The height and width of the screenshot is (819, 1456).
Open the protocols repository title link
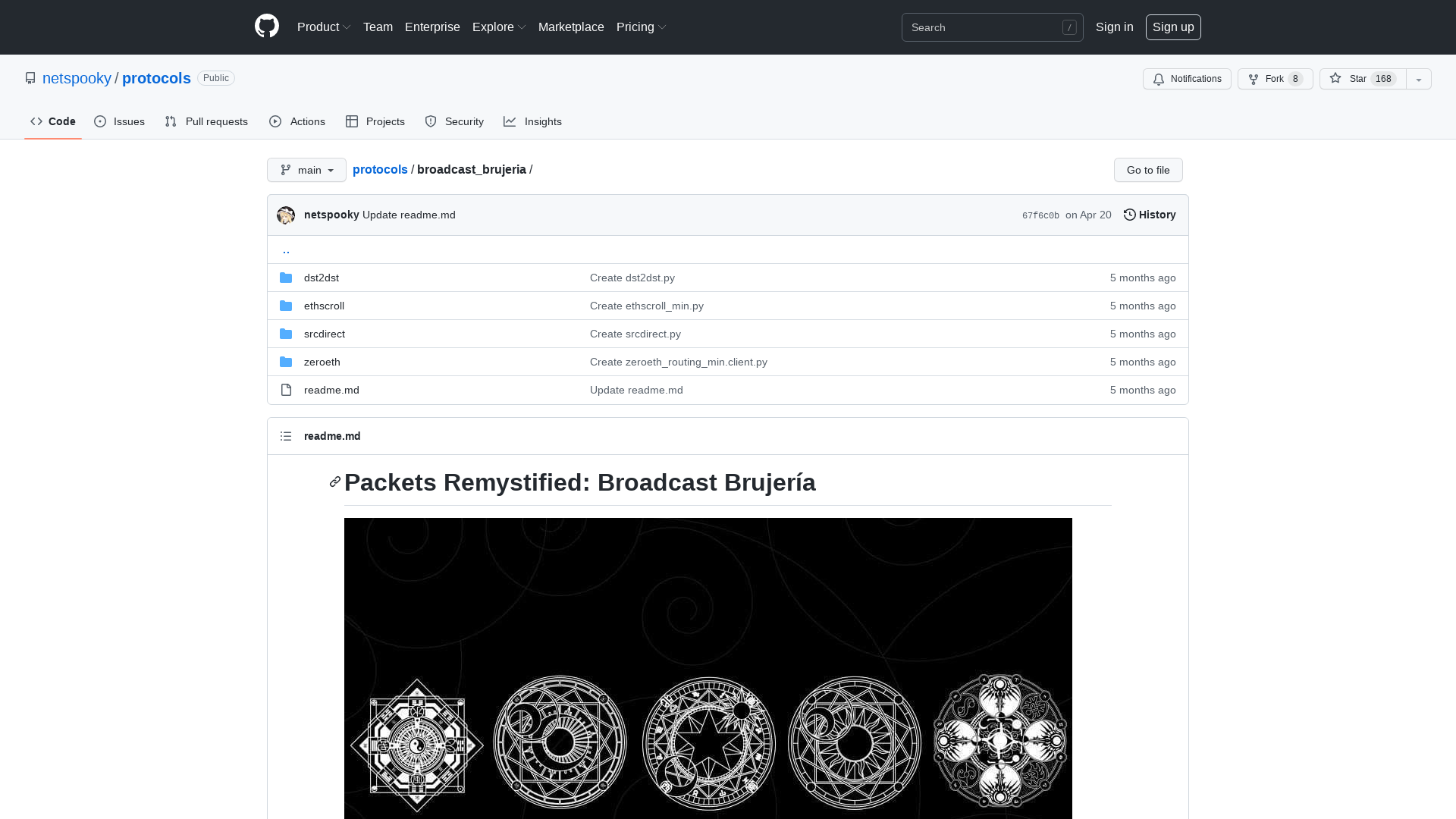[156, 78]
